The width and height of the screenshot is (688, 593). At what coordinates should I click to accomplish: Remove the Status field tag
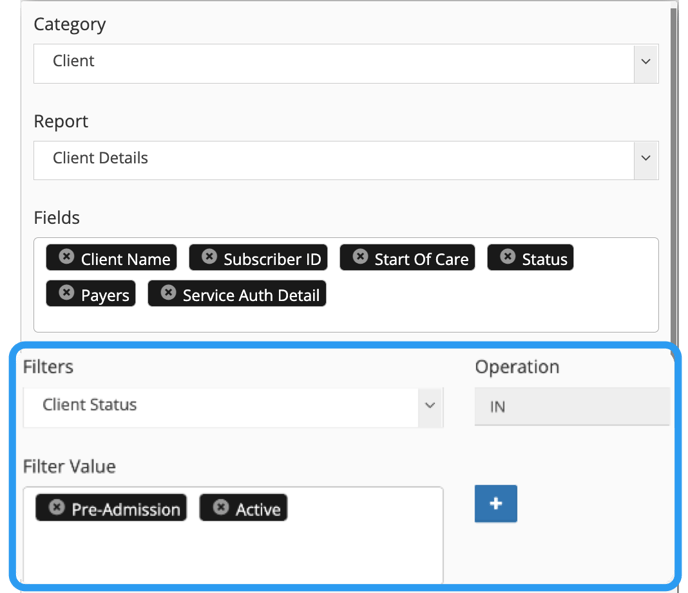pyautogui.click(x=508, y=256)
